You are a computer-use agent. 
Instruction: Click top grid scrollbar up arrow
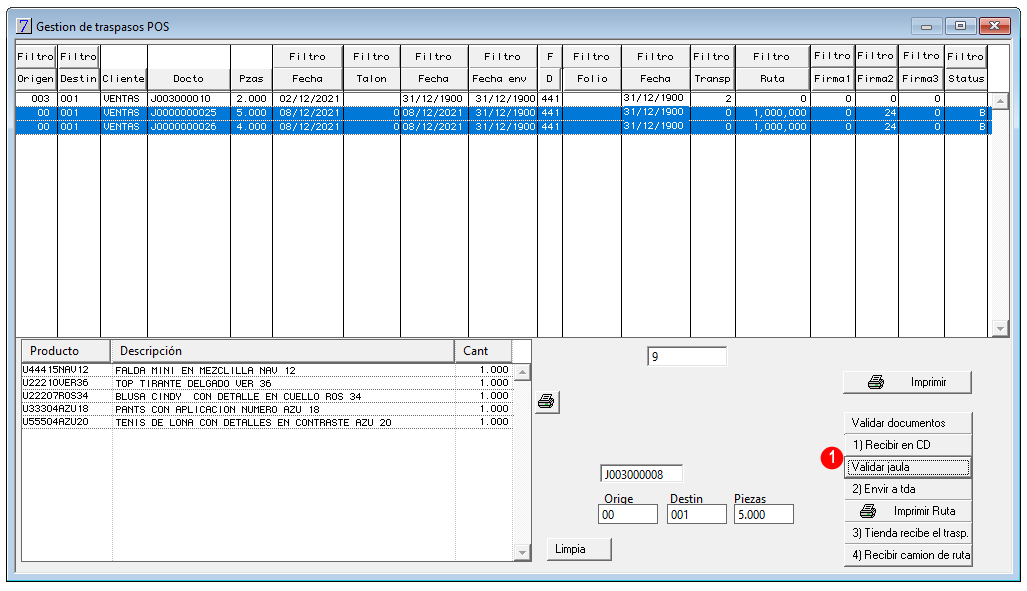999,101
